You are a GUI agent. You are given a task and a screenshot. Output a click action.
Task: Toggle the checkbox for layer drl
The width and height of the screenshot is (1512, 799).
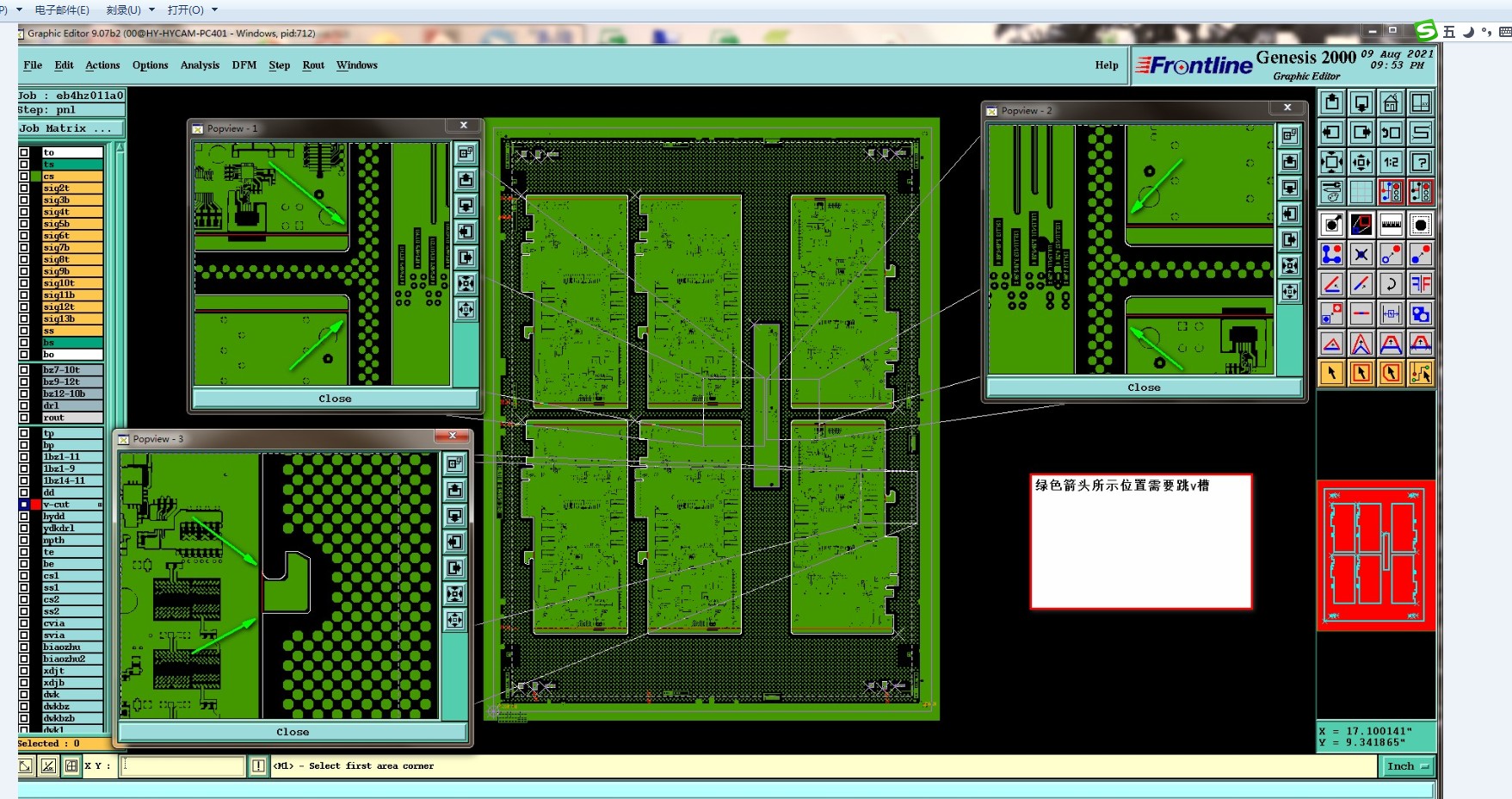point(24,406)
